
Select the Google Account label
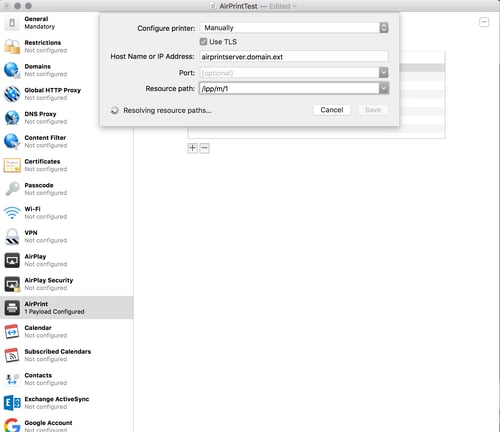(48, 423)
